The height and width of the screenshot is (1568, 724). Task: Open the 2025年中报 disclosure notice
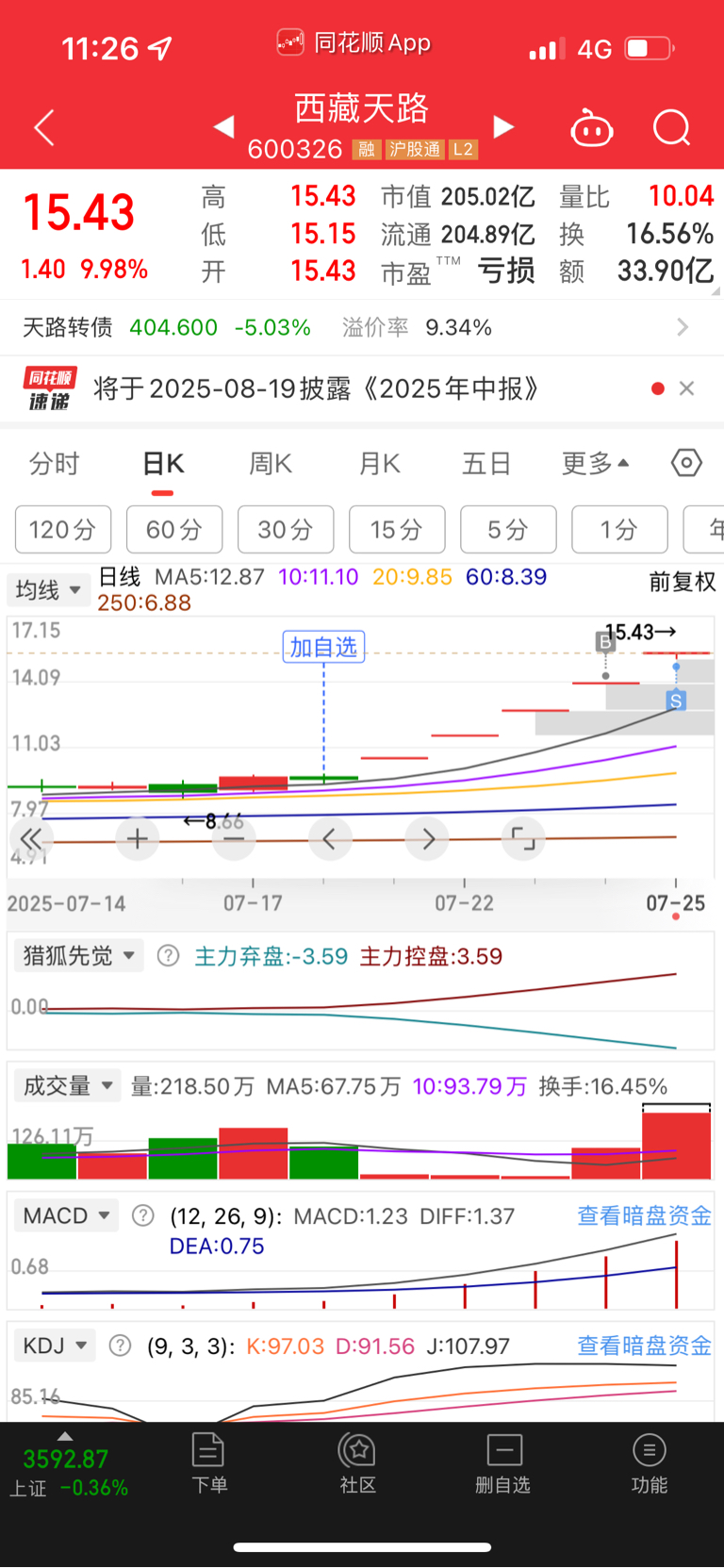317,388
